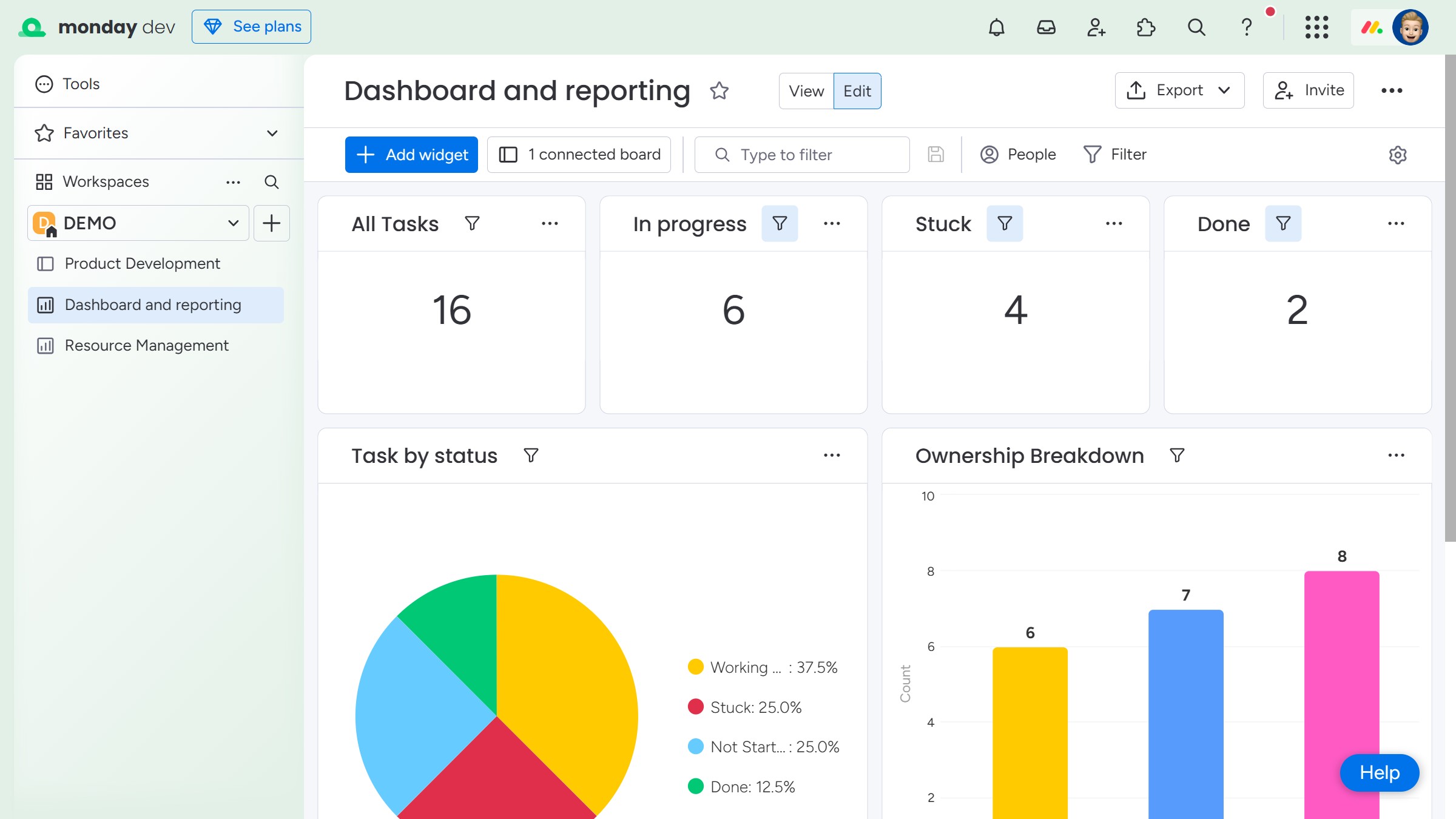Screen dimensions: 1456x819
Task: Click the Ownership Breakdown filter funnel
Action: point(1177,456)
